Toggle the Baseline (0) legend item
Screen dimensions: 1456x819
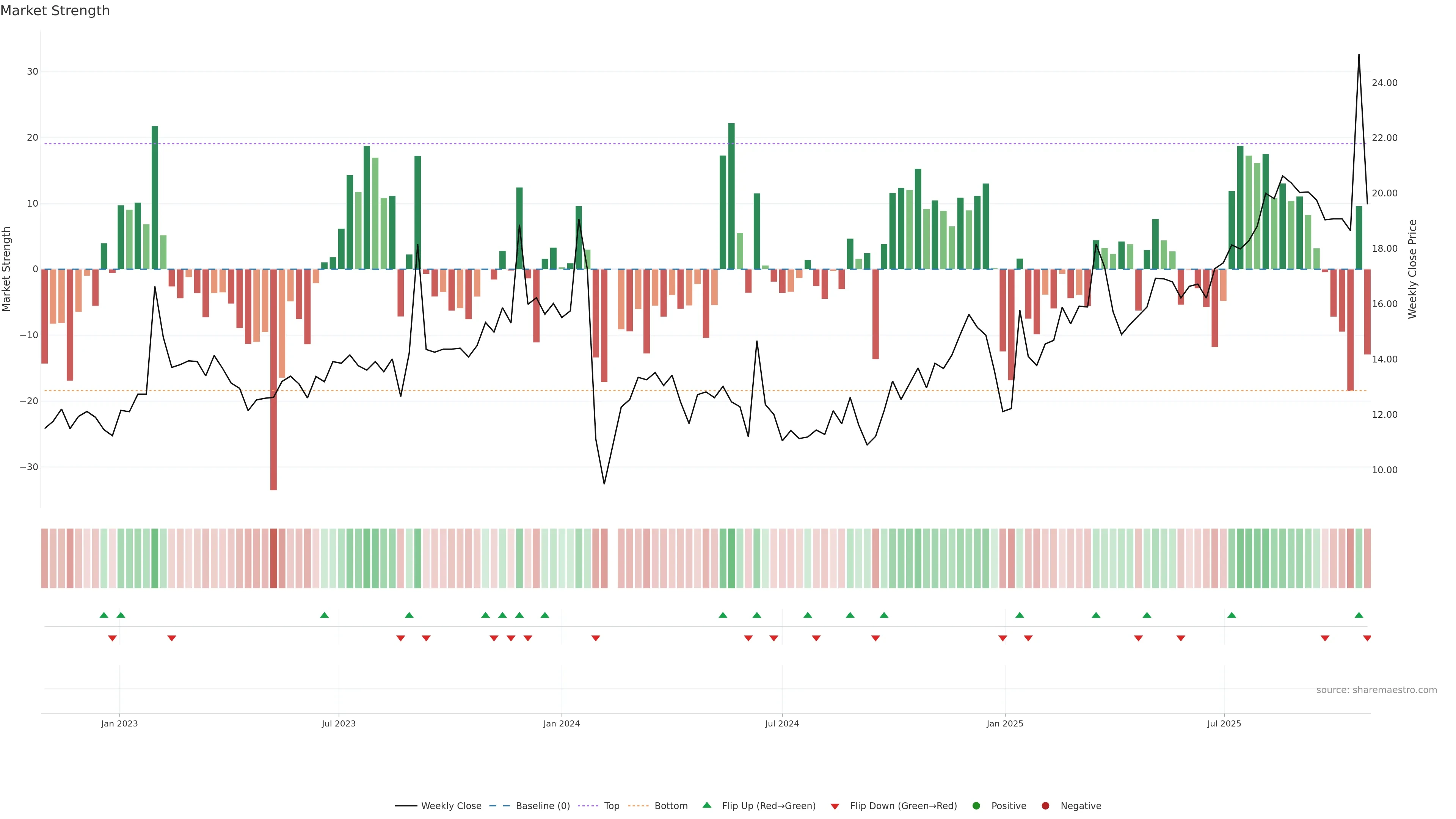click(542, 805)
